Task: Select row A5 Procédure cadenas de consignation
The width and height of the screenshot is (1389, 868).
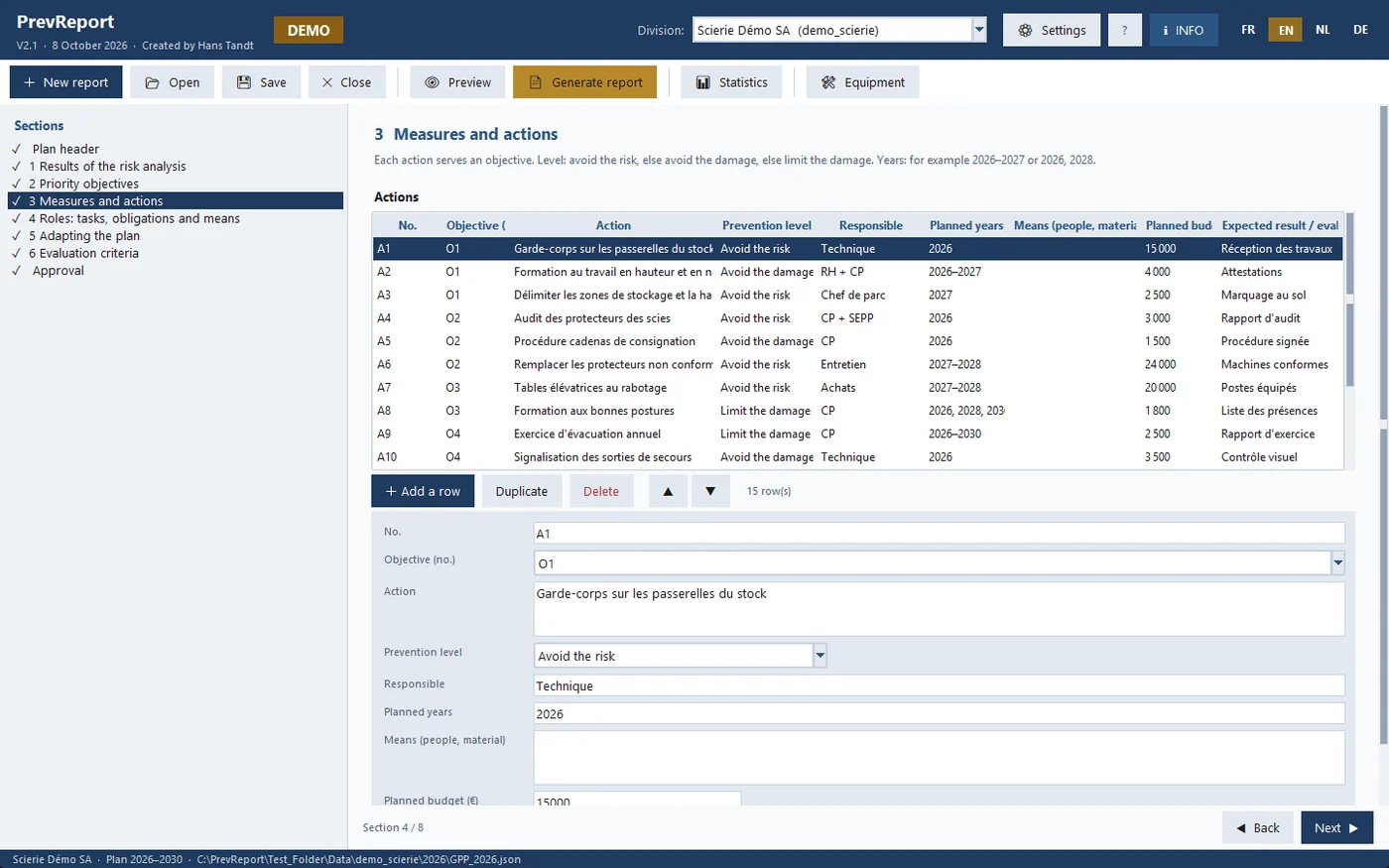Action: pyautogui.click(x=858, y=341)
